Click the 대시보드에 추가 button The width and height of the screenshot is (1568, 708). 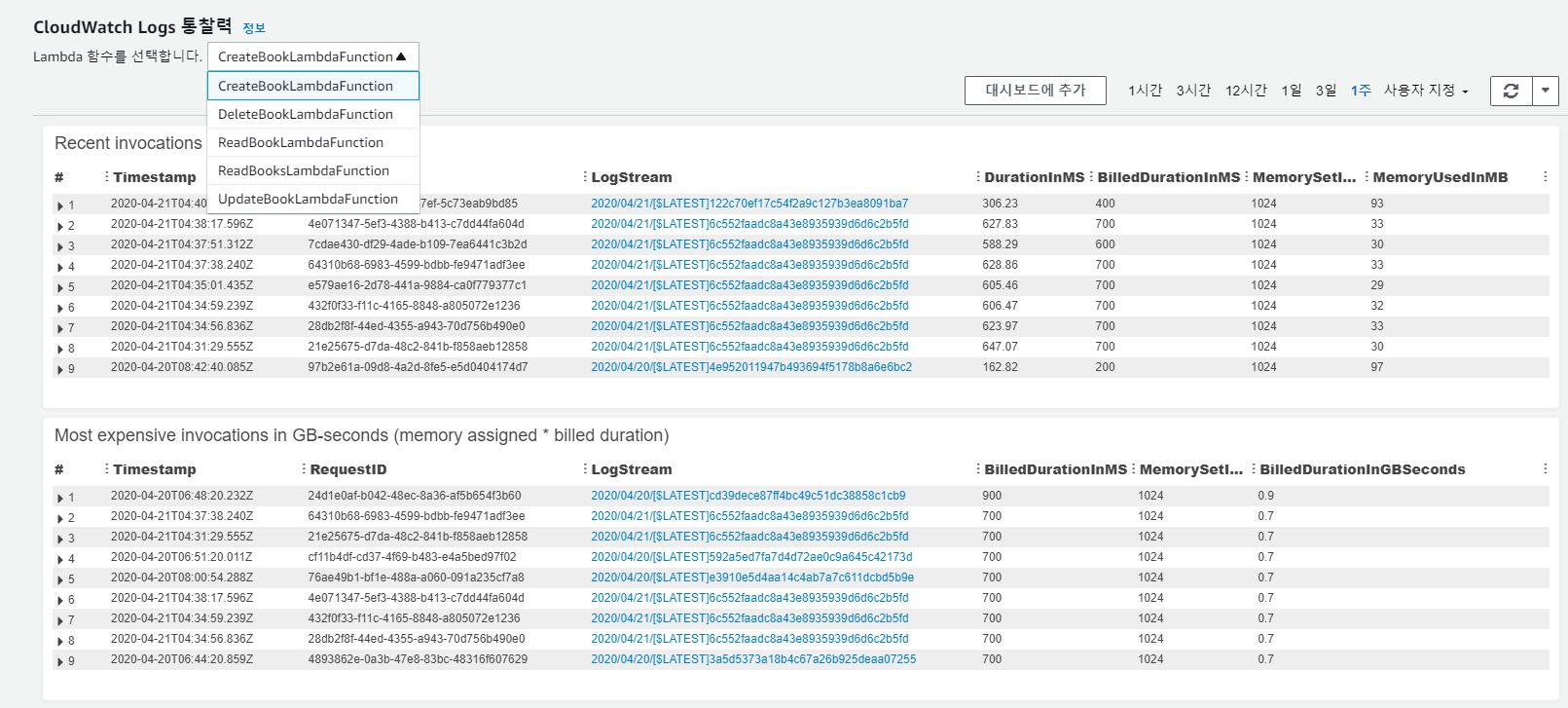[x=1036, y=90]
